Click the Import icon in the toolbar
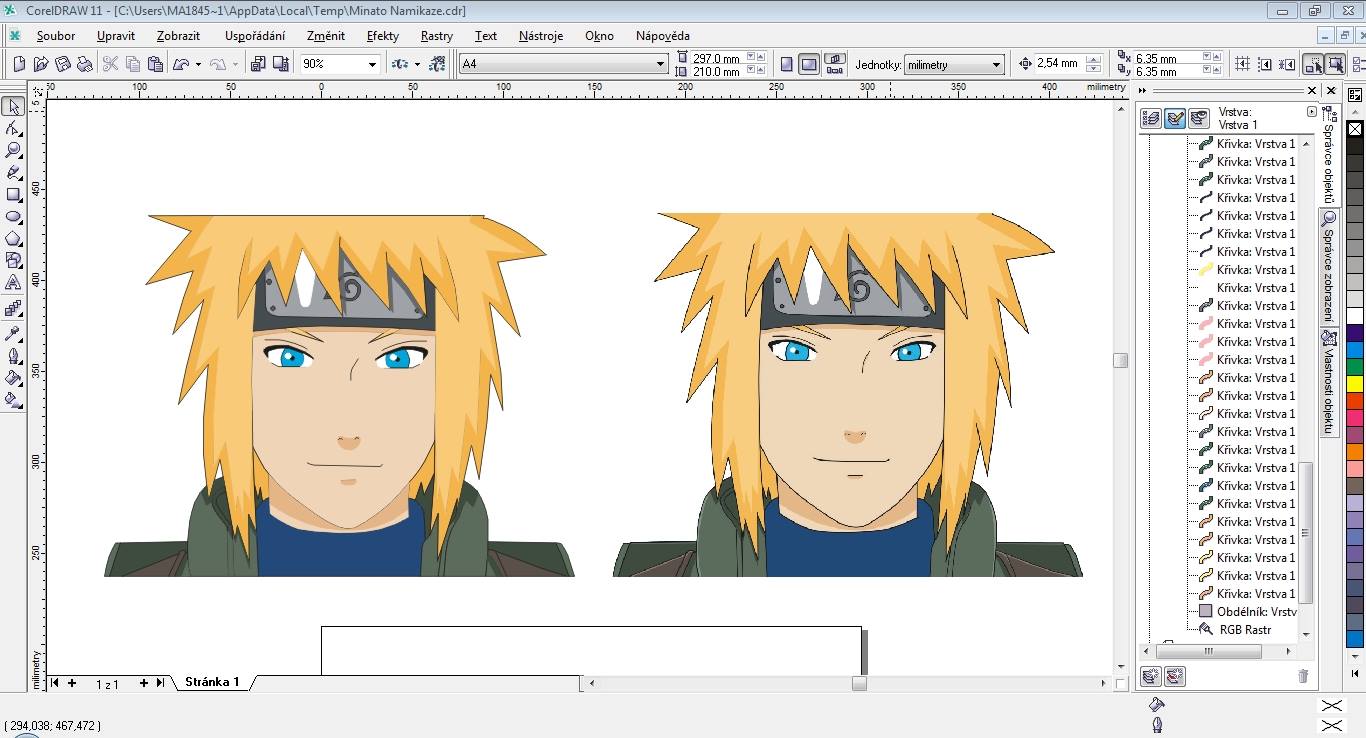The height and width of the screenshot is (738, 1366). (258, 64)
